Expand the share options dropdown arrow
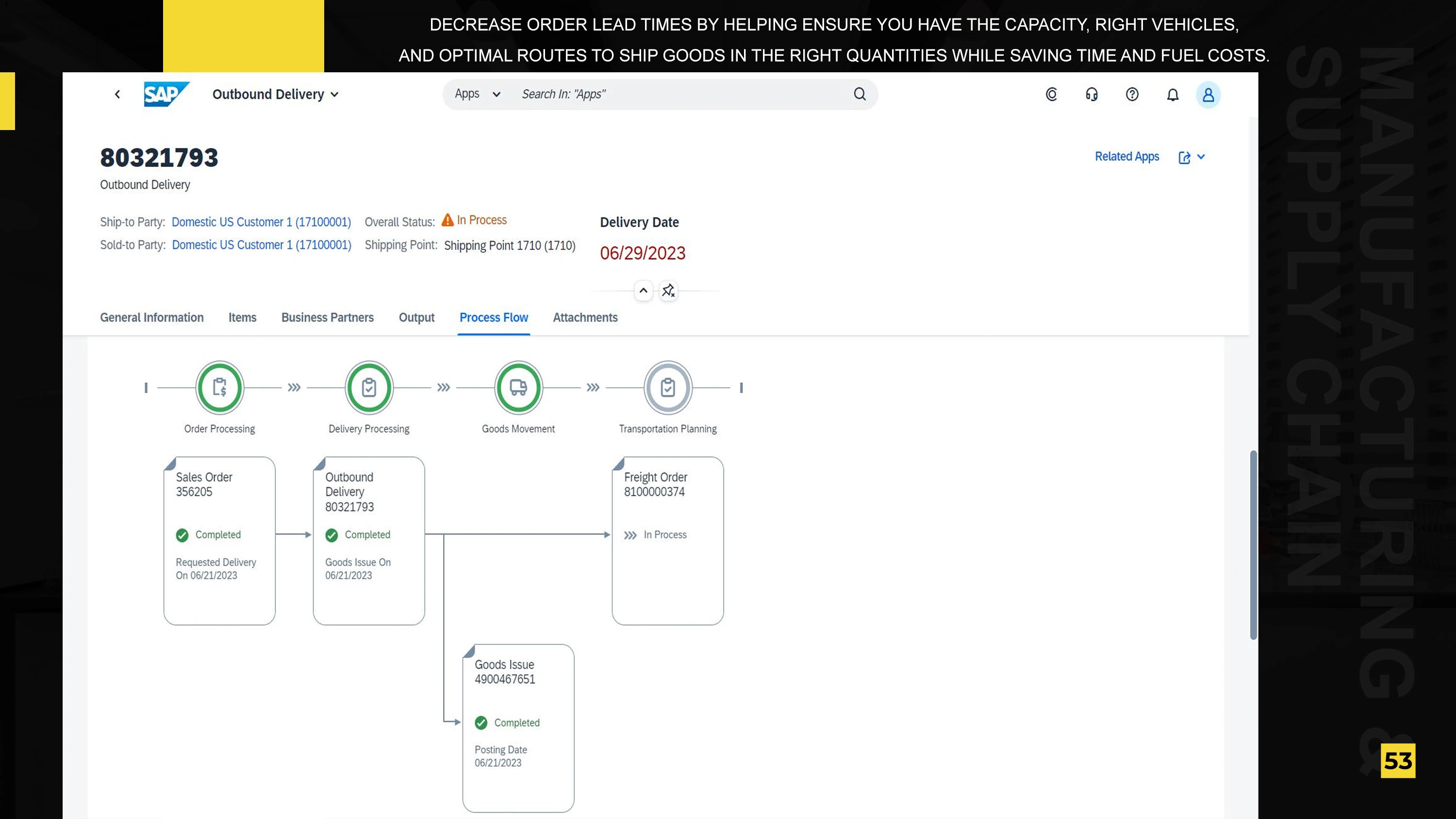 (1201, 157)
